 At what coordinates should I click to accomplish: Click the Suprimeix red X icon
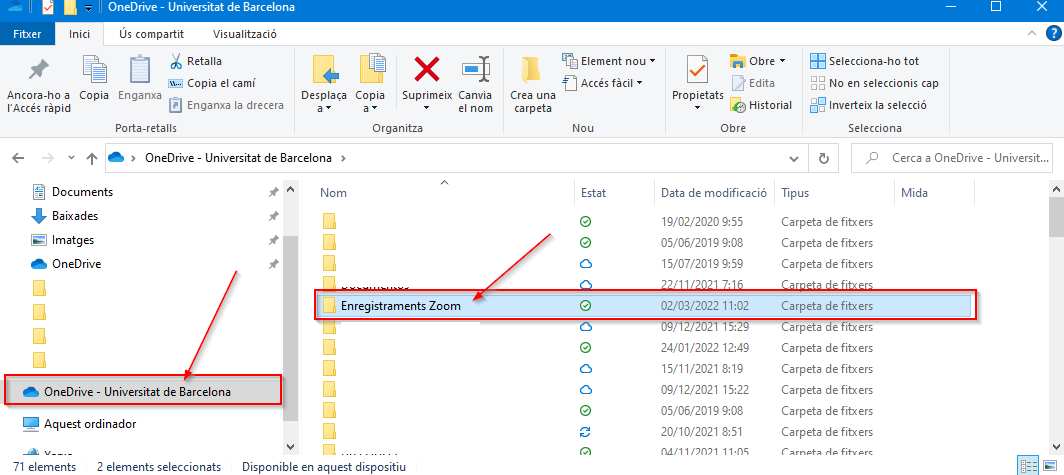point(427,70)
